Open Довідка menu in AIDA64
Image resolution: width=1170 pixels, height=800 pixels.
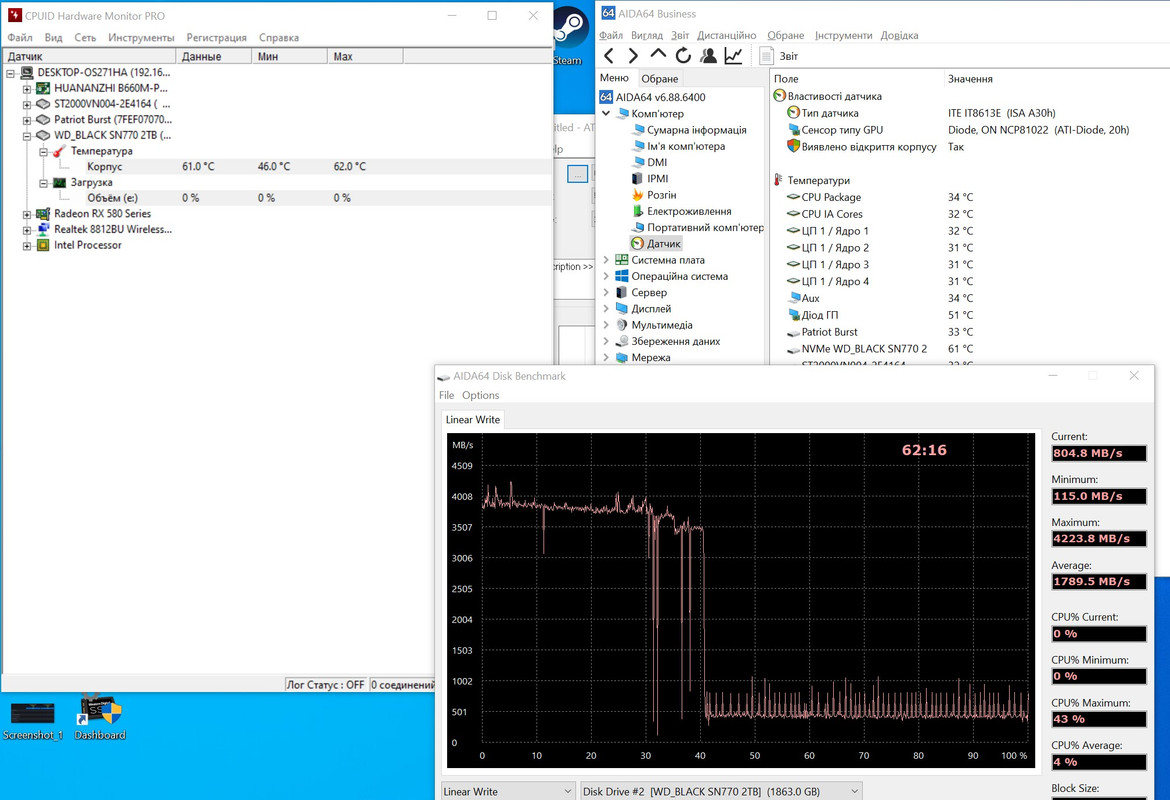899,35
